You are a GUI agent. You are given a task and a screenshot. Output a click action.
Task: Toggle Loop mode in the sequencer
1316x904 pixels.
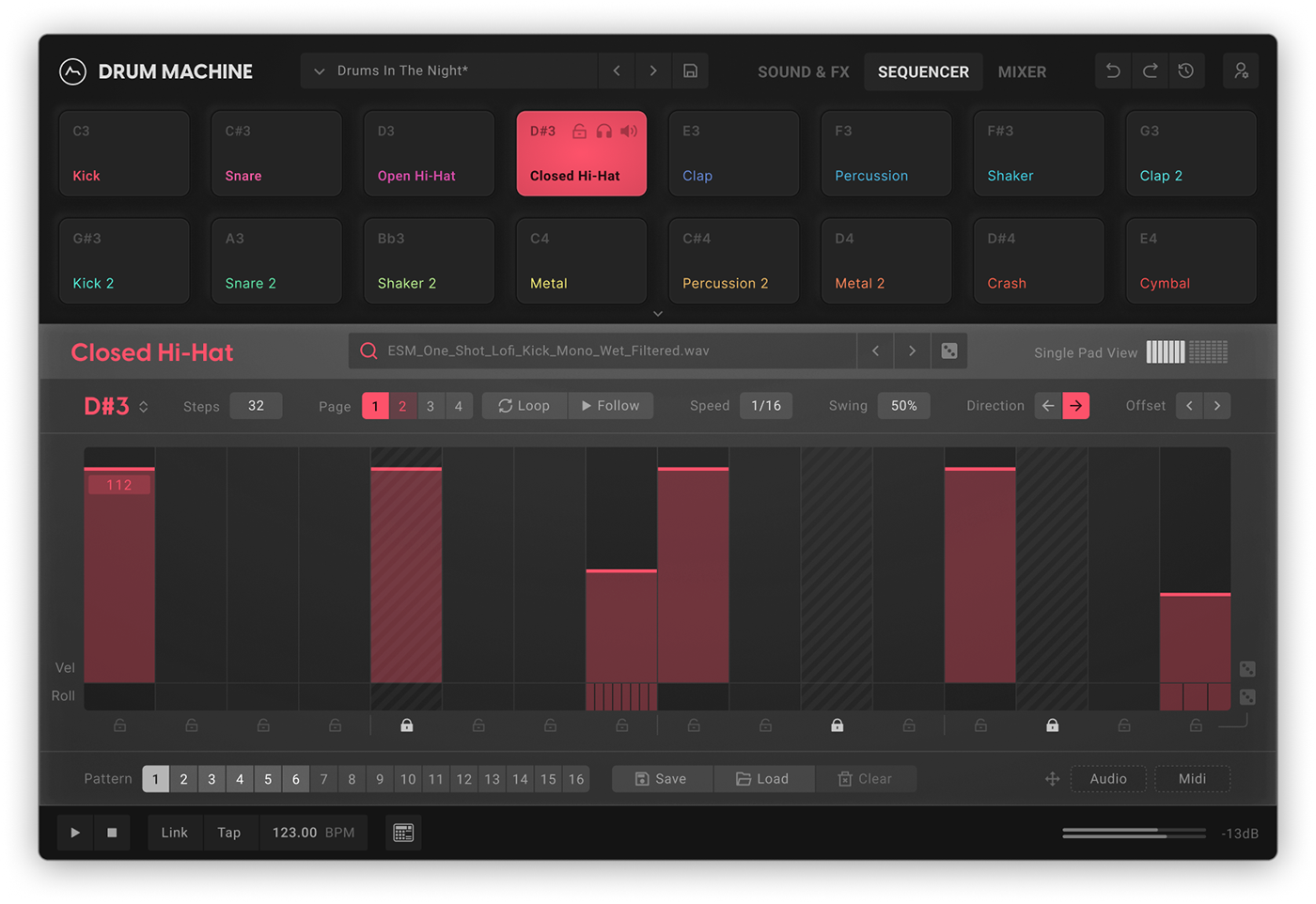coord(524,405)
